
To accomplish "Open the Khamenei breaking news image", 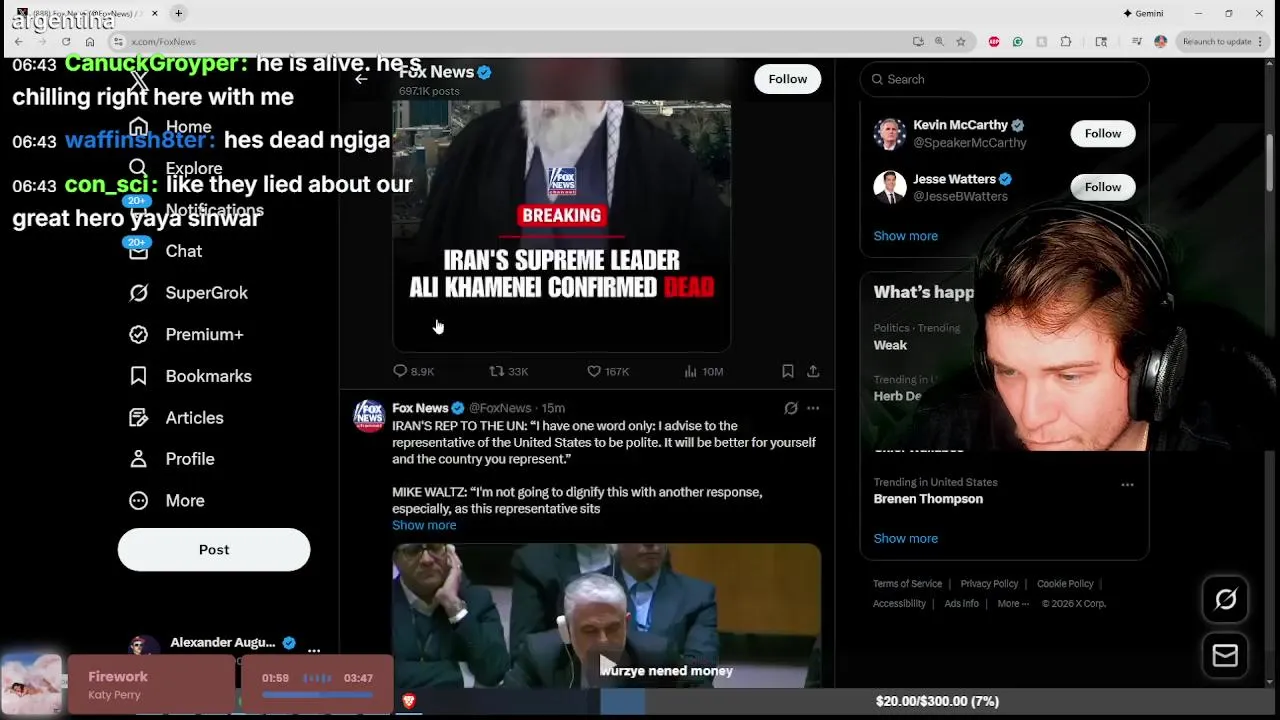I will pyautogui.click(x=561, y=225).
